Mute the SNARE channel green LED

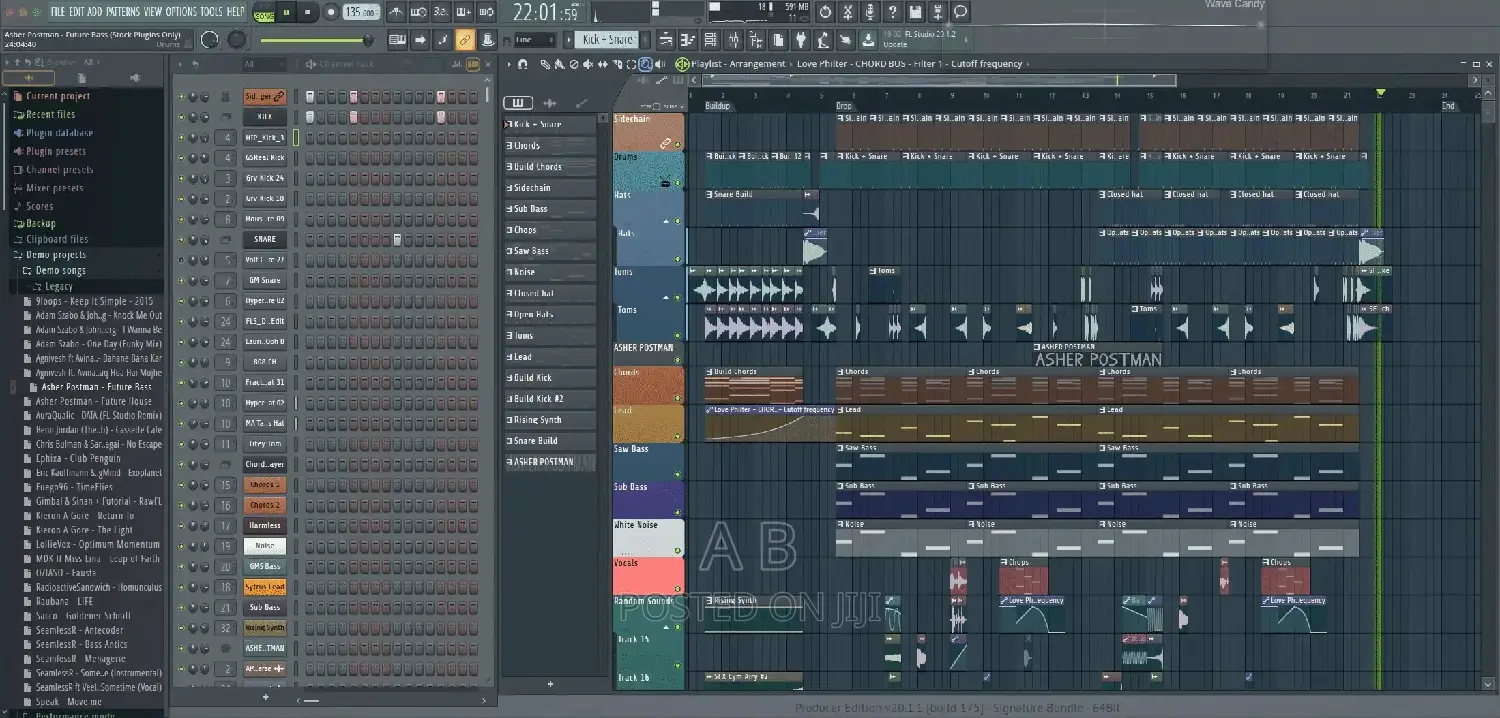[181, 240]
